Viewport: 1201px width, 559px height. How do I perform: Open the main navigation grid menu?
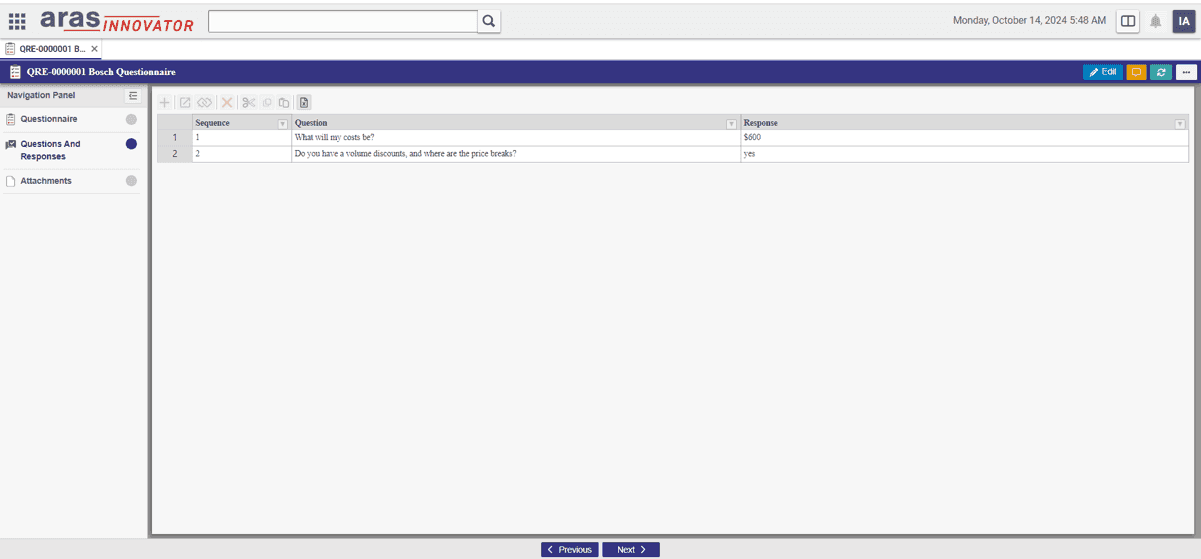tap(17, 21)
